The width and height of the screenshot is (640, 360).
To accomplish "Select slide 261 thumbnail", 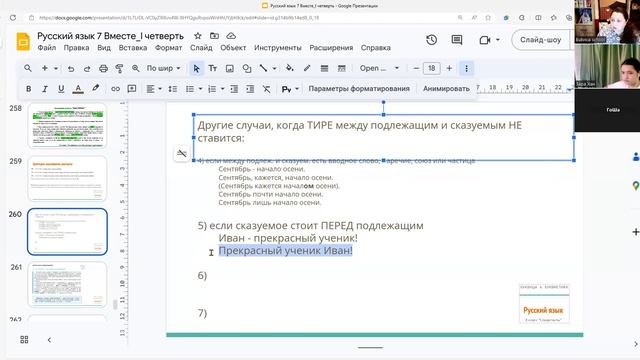I will click(67, 284).
